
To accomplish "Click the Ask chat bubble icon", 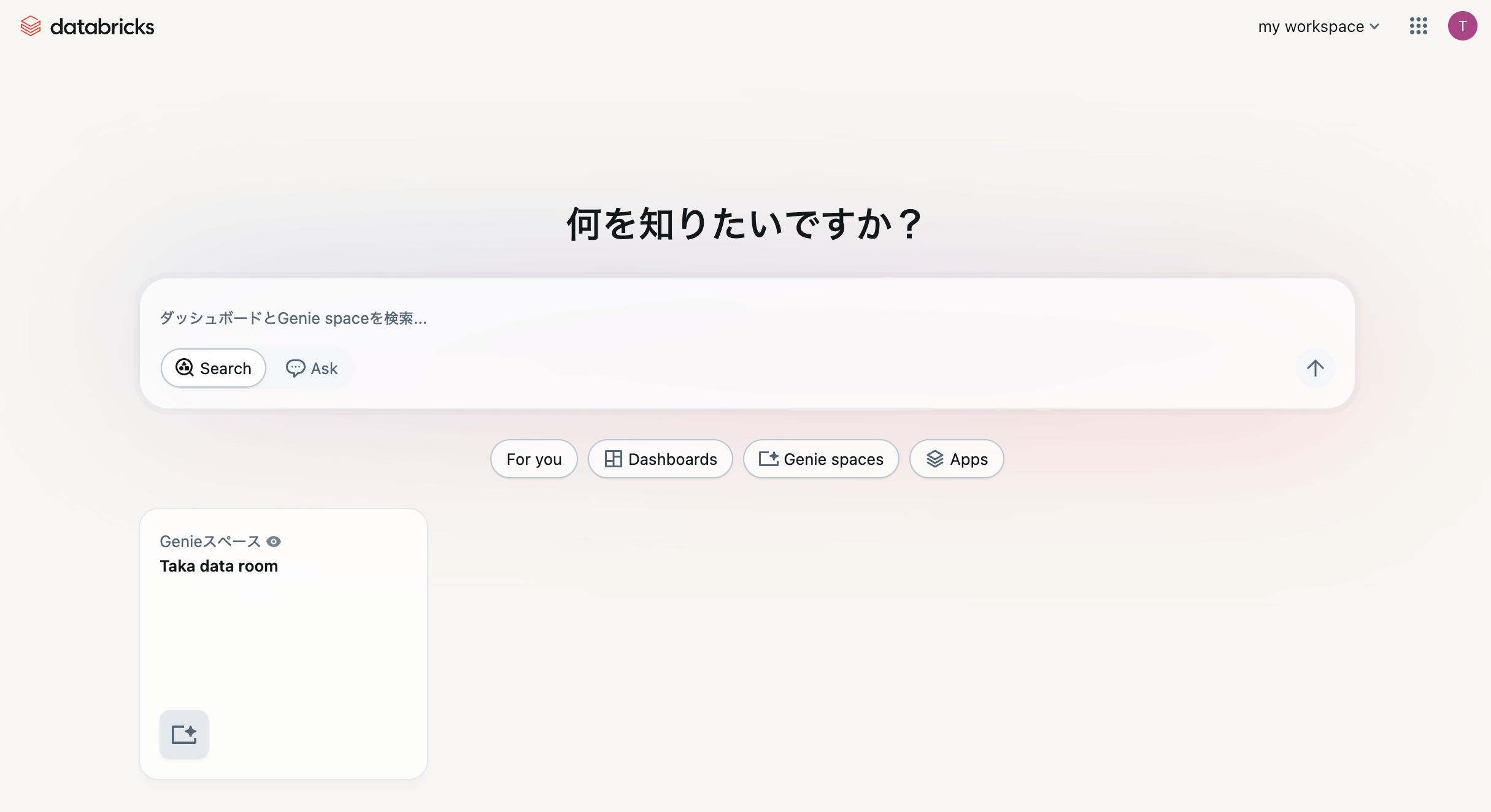I will 296,368.
